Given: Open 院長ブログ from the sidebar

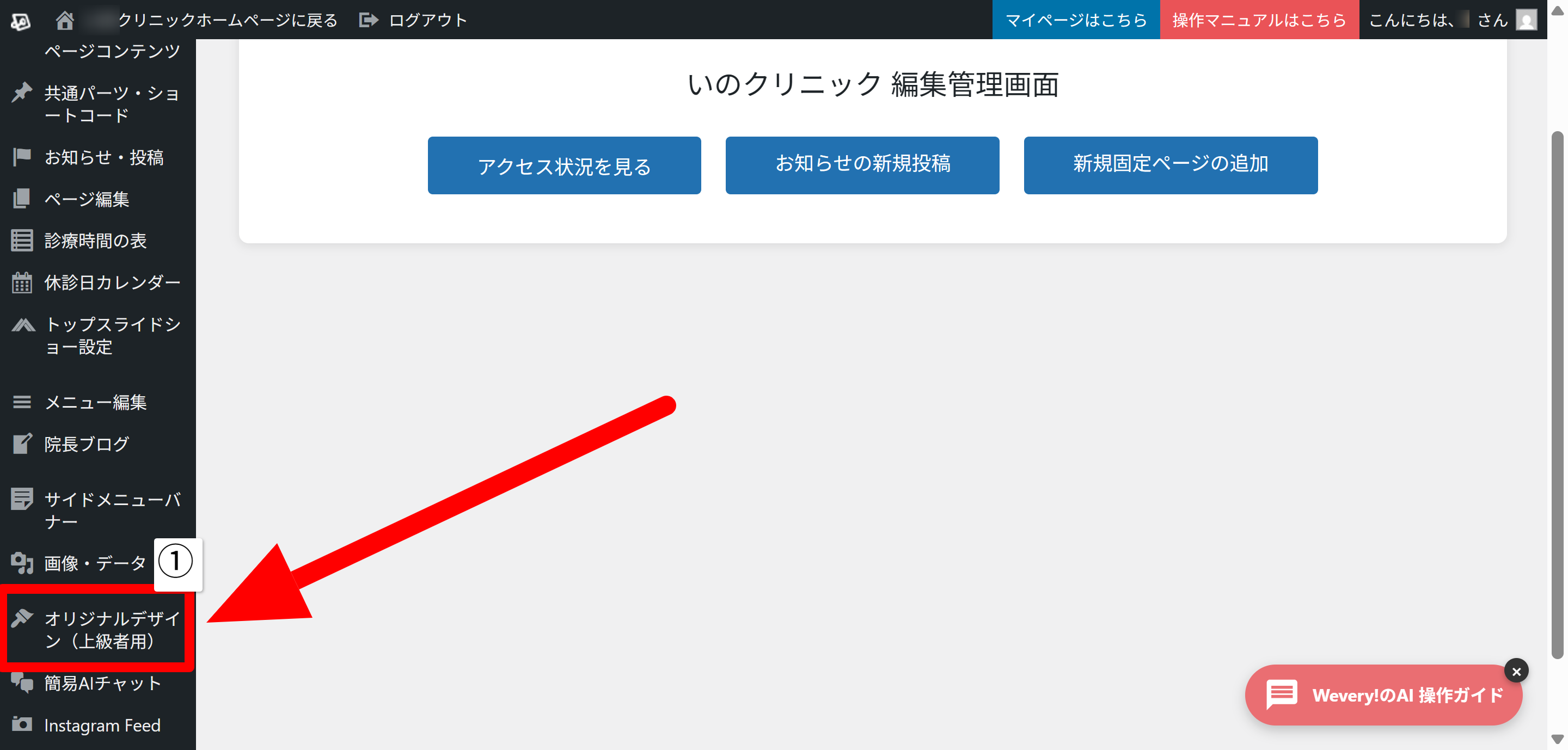Looking at the screenshot, I should coord(87,444).
